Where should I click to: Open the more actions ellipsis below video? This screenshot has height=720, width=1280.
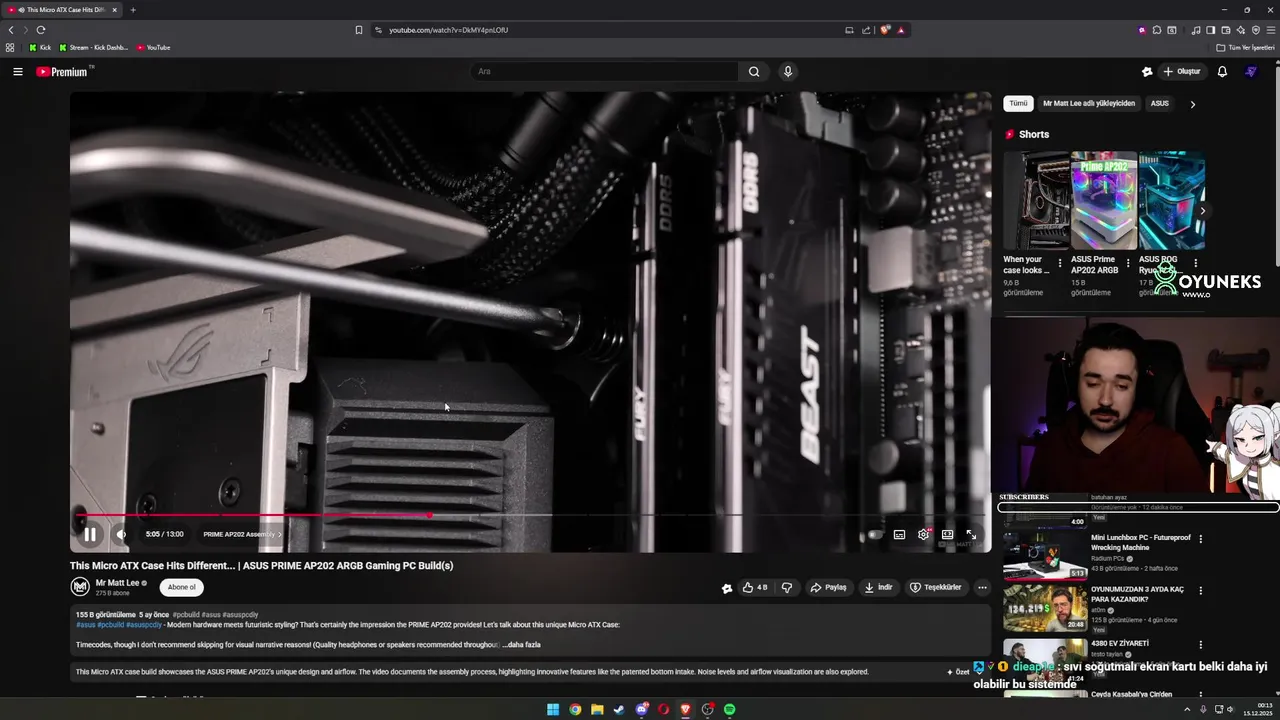pyautogui.click(x=982, y=587)
